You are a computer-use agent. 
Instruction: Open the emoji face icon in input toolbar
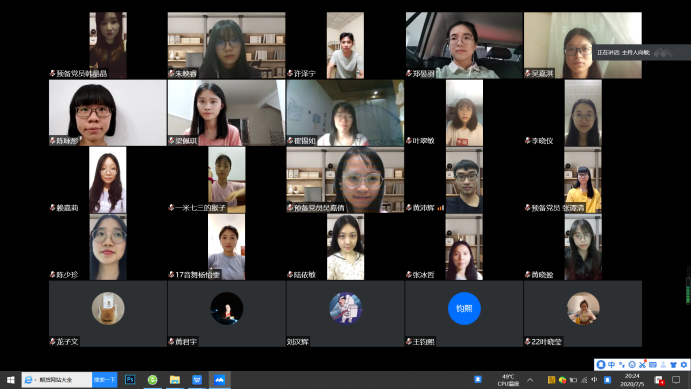[632, 365]
